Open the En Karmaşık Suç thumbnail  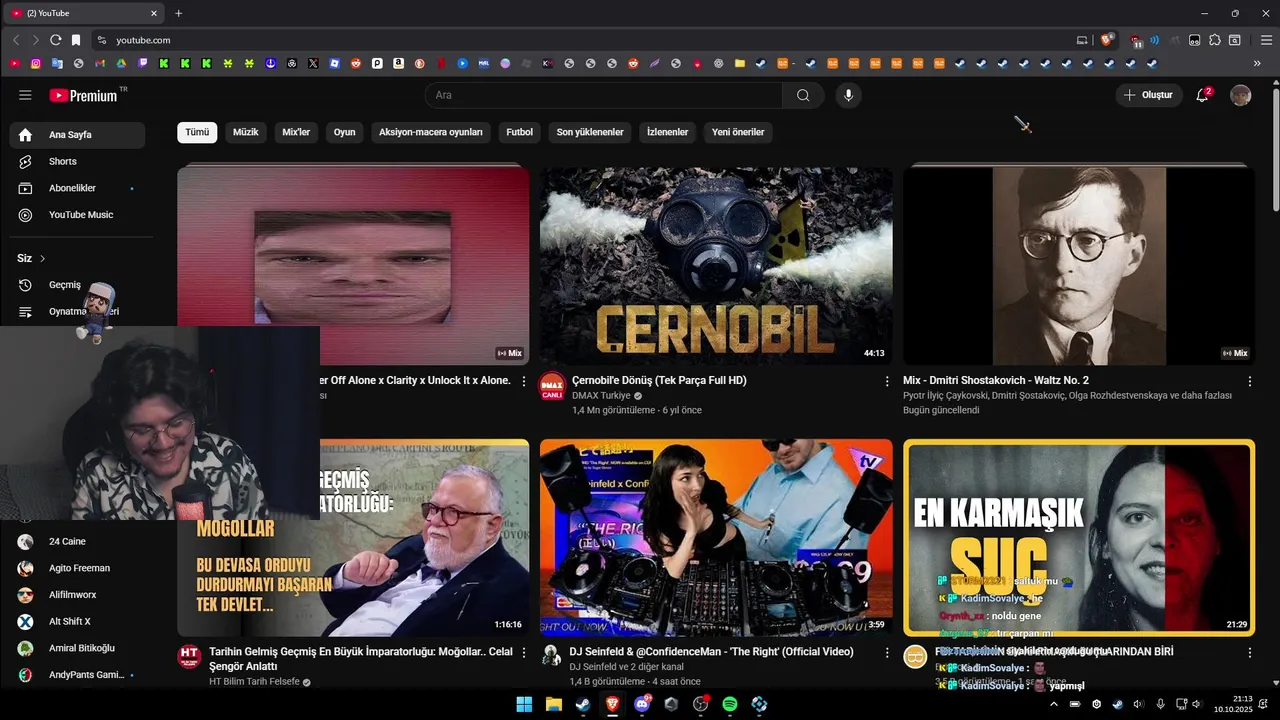pos(1079,538)
